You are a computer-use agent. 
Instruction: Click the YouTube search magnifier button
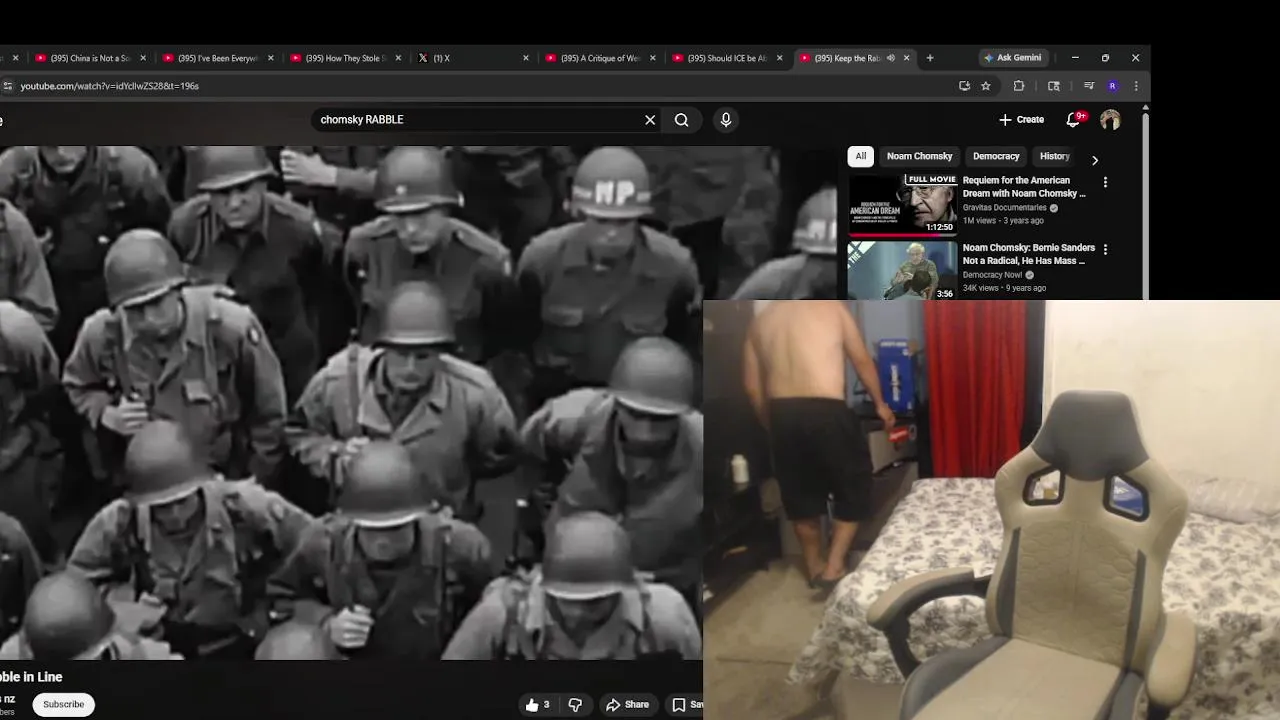click(681, 120)
